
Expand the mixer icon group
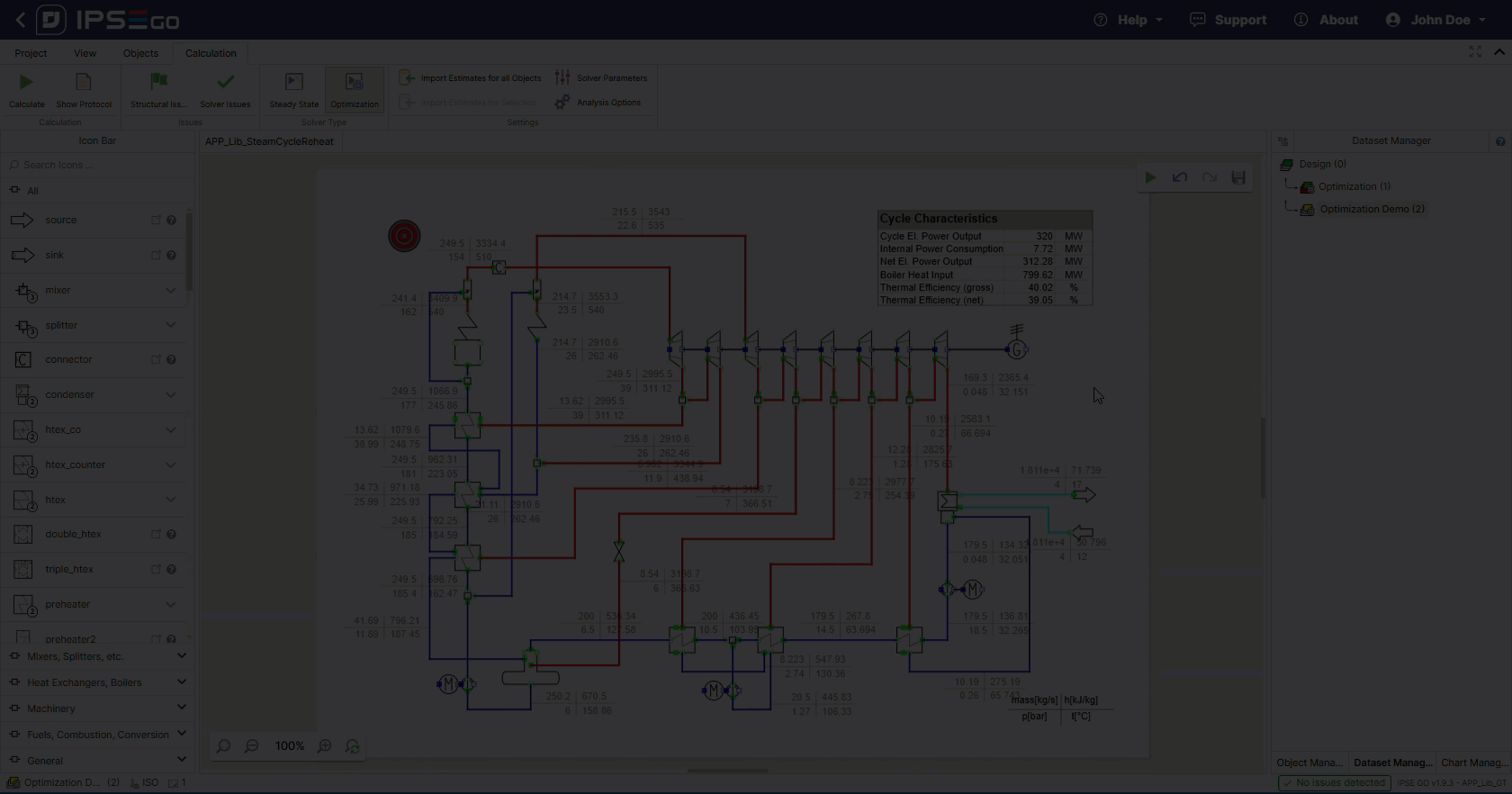170,290
